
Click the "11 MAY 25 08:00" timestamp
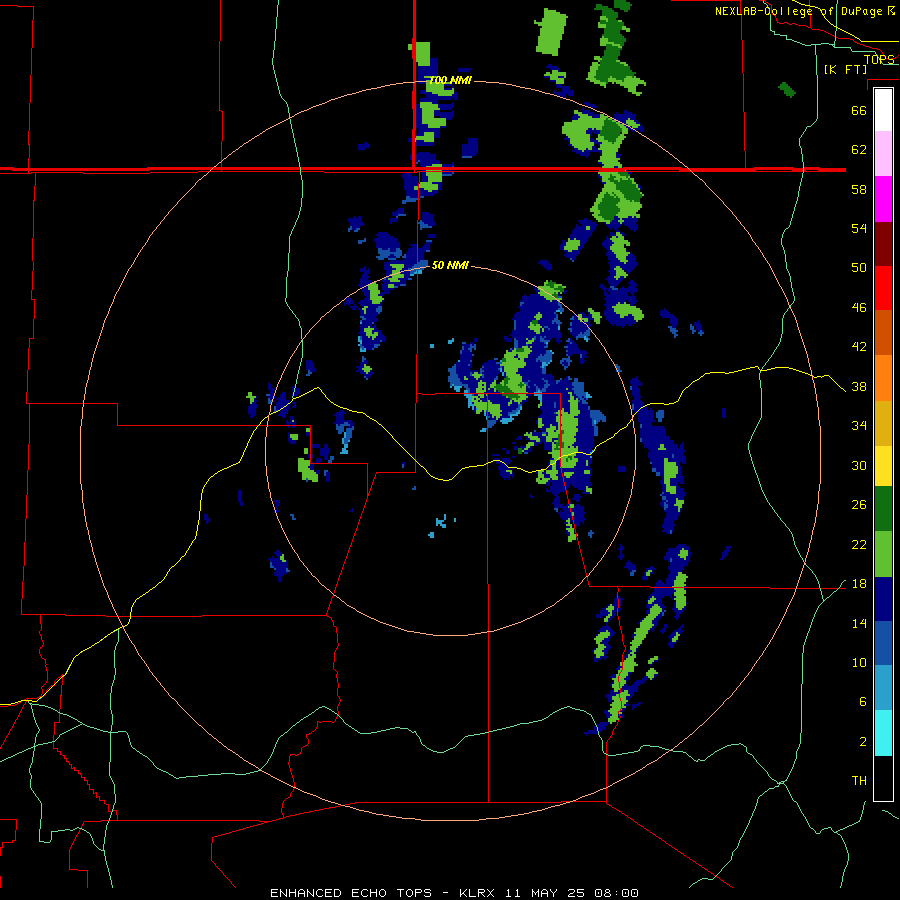(572, 893)
